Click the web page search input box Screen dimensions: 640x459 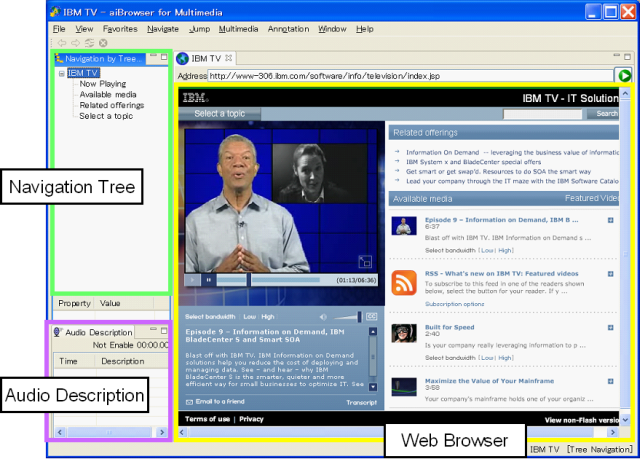click(542, 114)
